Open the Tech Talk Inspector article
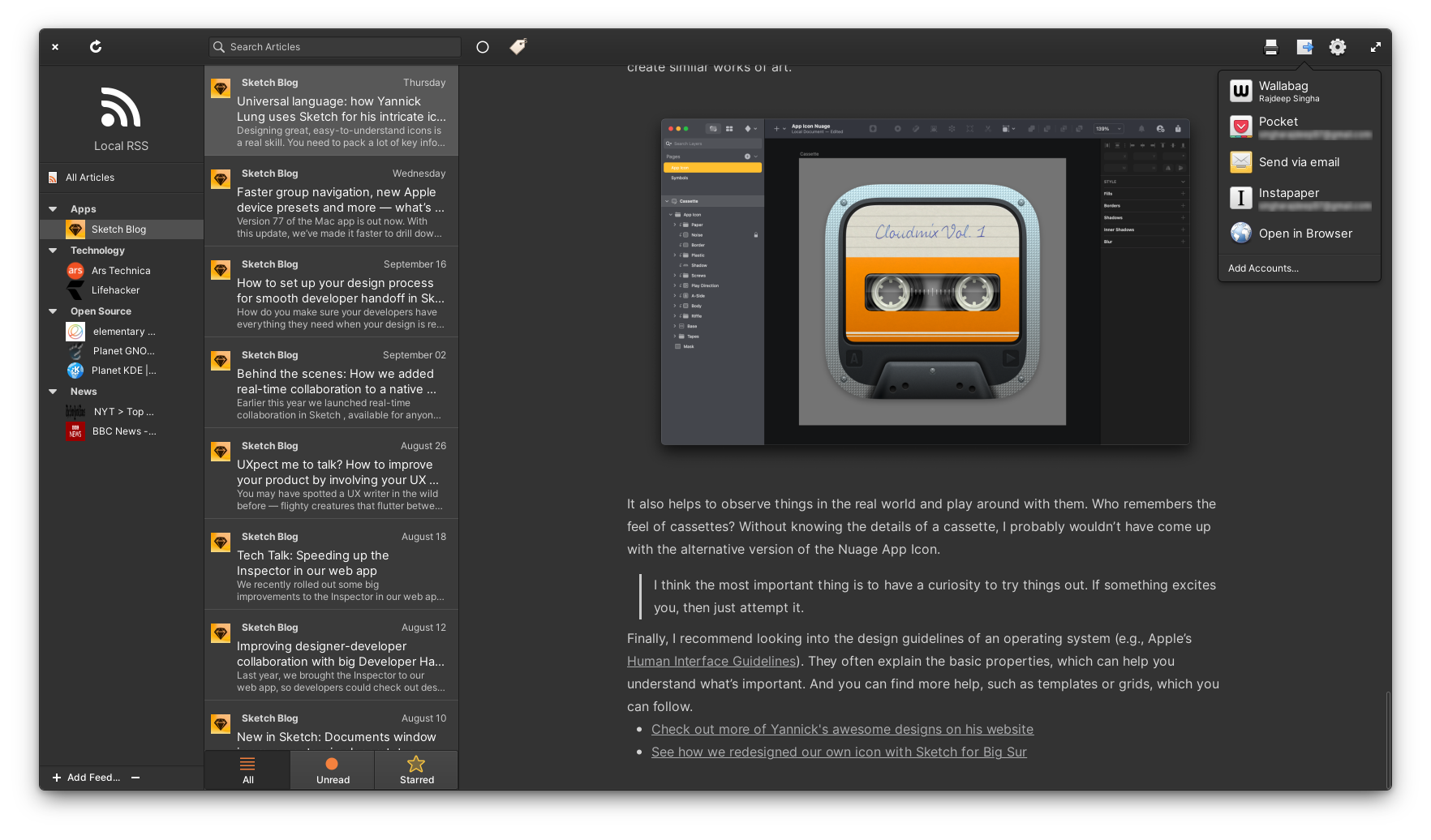The height and width of the screenshot is (840, 1431). coord(331,565)
